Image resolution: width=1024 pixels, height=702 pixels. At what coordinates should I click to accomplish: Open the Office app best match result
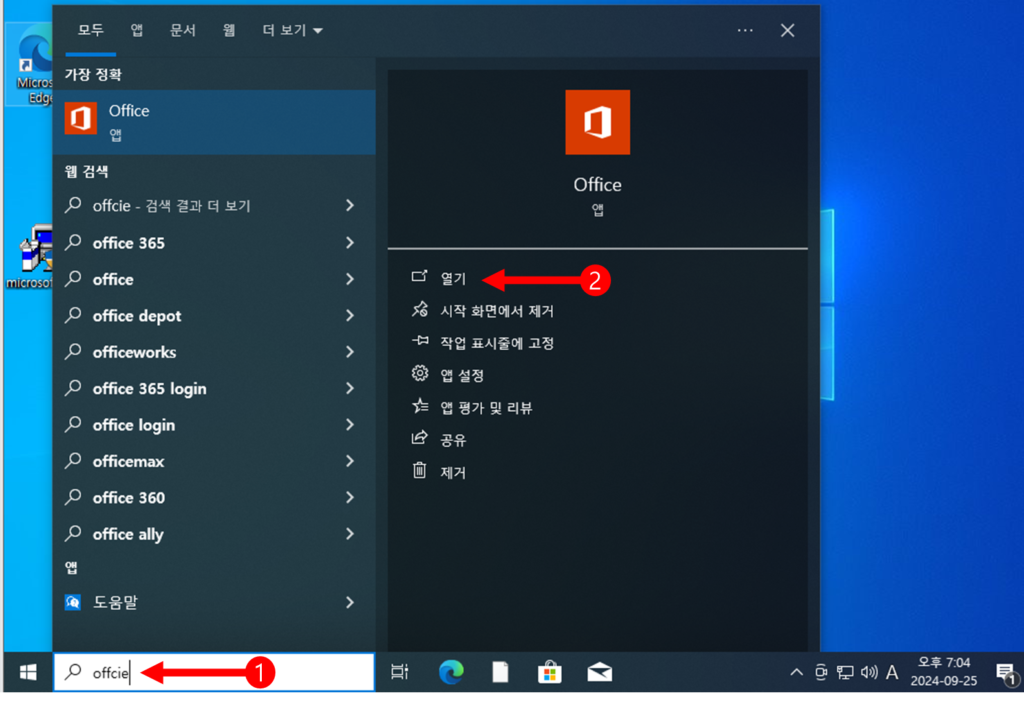(x=214, y=122)
